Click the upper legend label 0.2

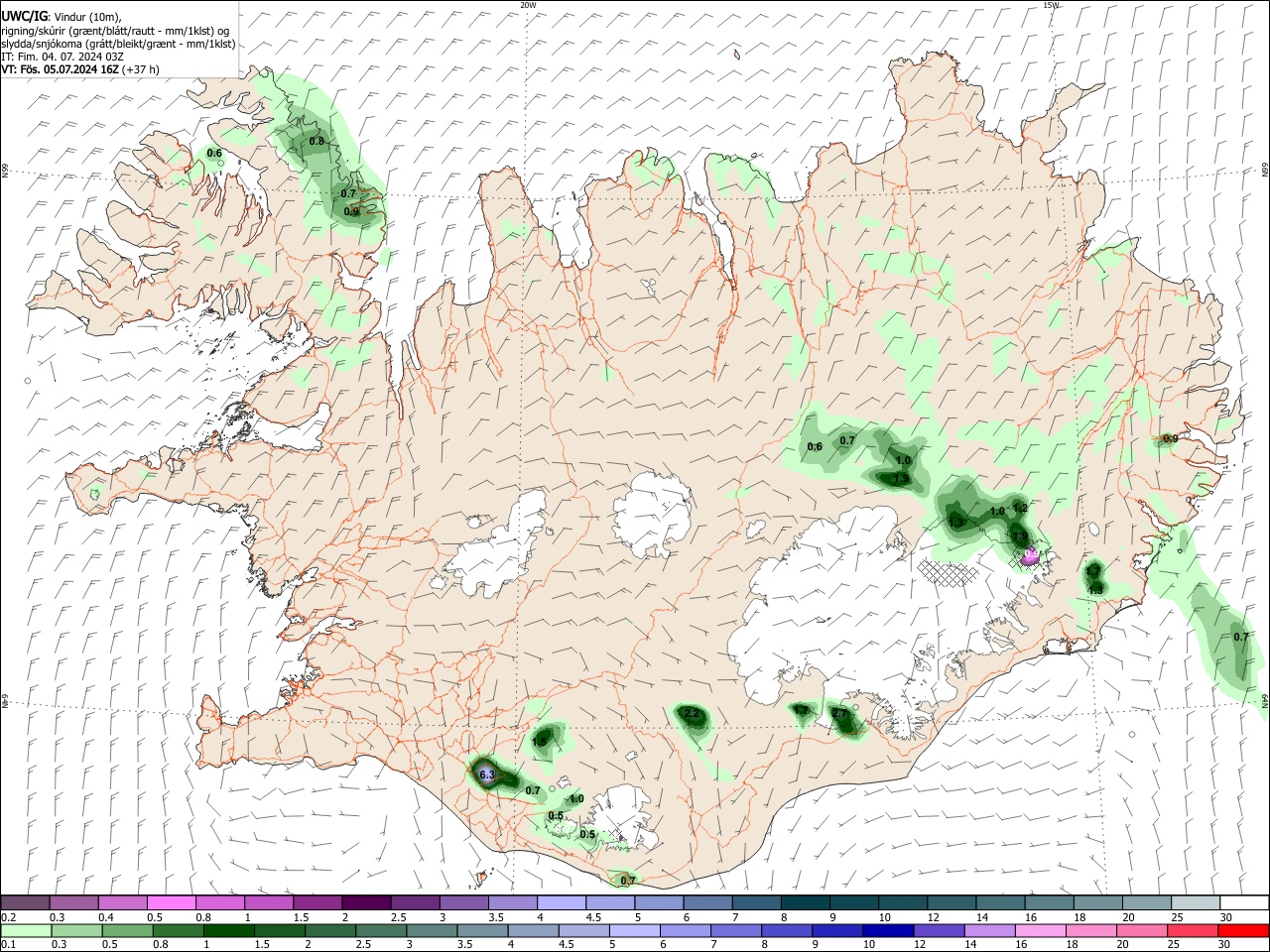(9, 916)
